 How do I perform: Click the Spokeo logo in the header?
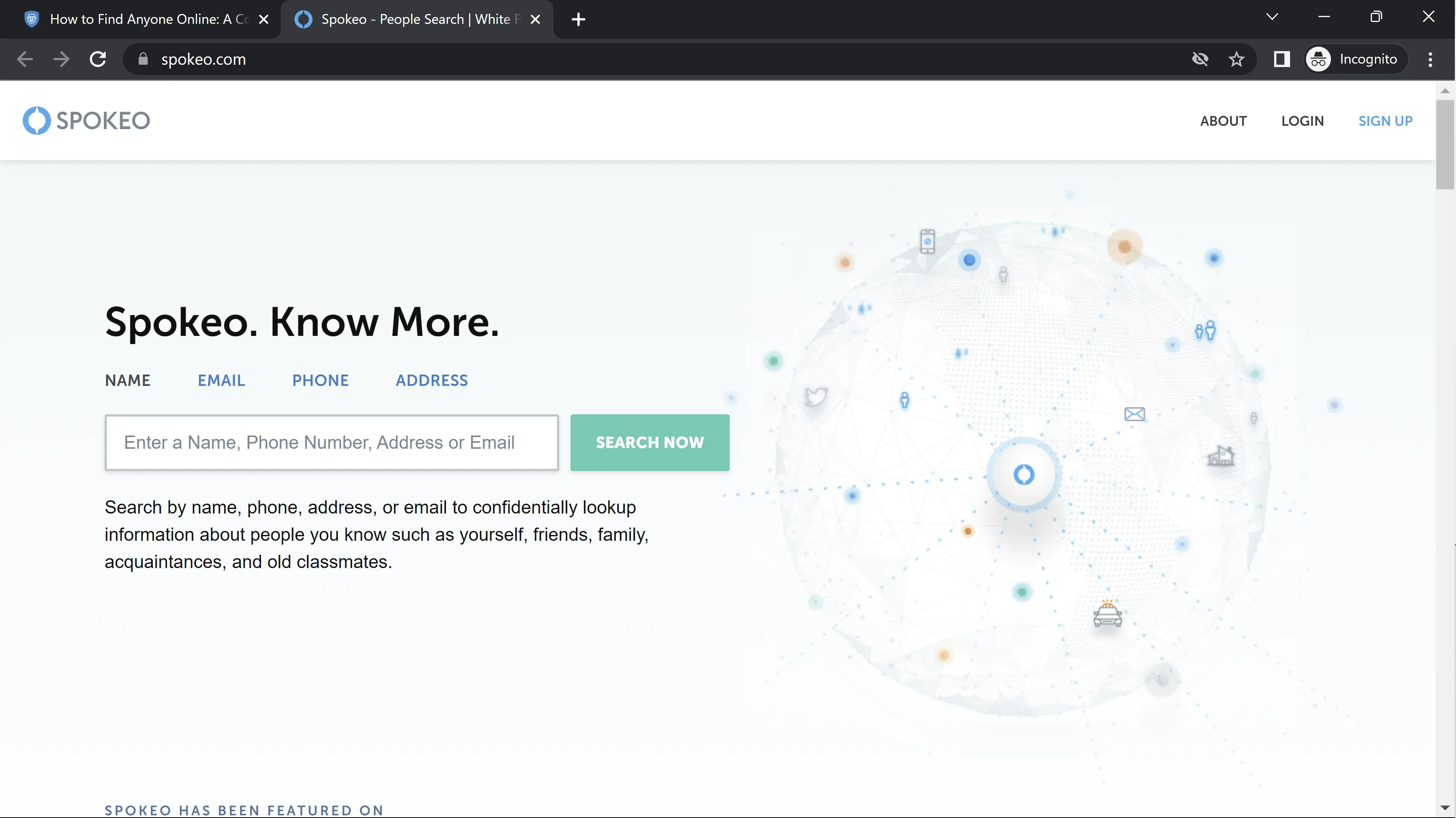pyautogui.click(x=86, y=120)
